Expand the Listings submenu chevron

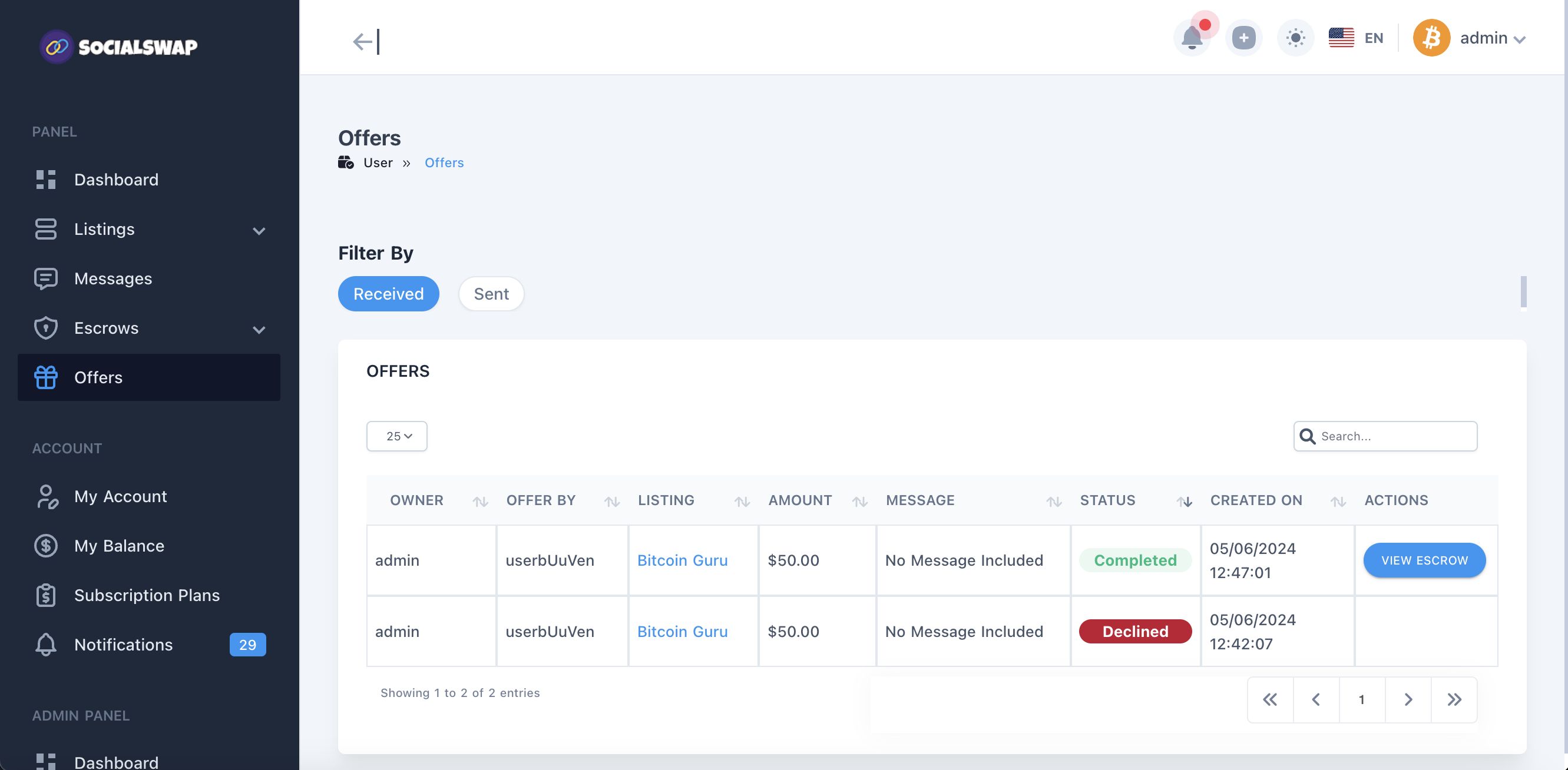(x=259, y=231)
